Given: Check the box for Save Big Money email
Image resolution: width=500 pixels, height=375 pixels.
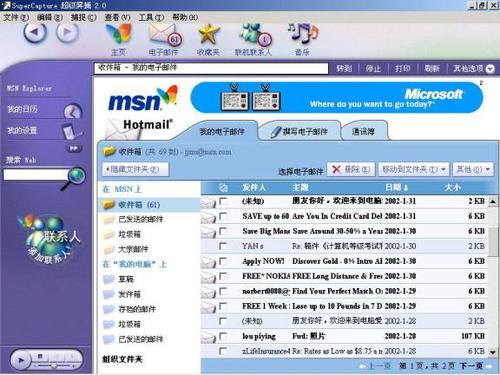Looking at the screenshot, I should (223, 231).
